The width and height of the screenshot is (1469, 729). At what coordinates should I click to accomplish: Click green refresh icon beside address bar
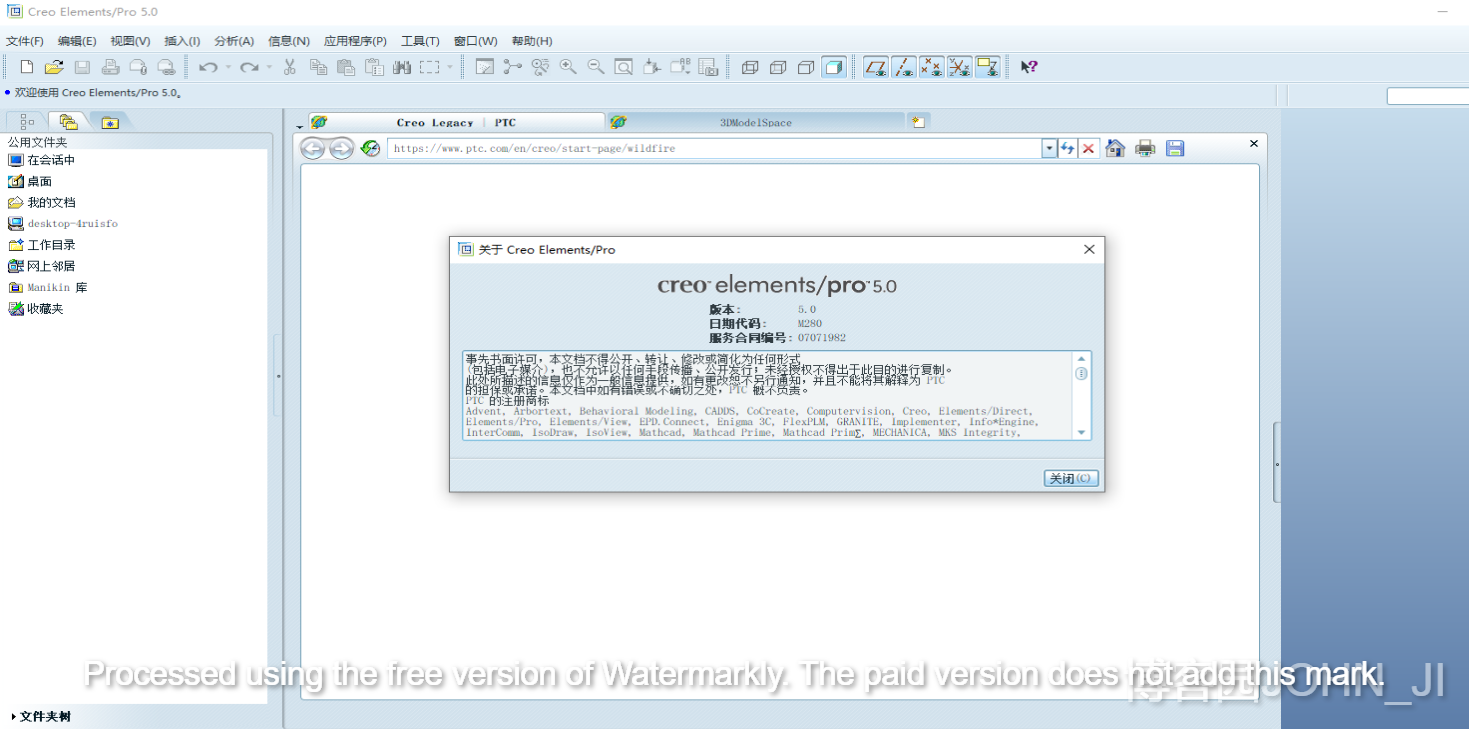[x=371, y=148]
